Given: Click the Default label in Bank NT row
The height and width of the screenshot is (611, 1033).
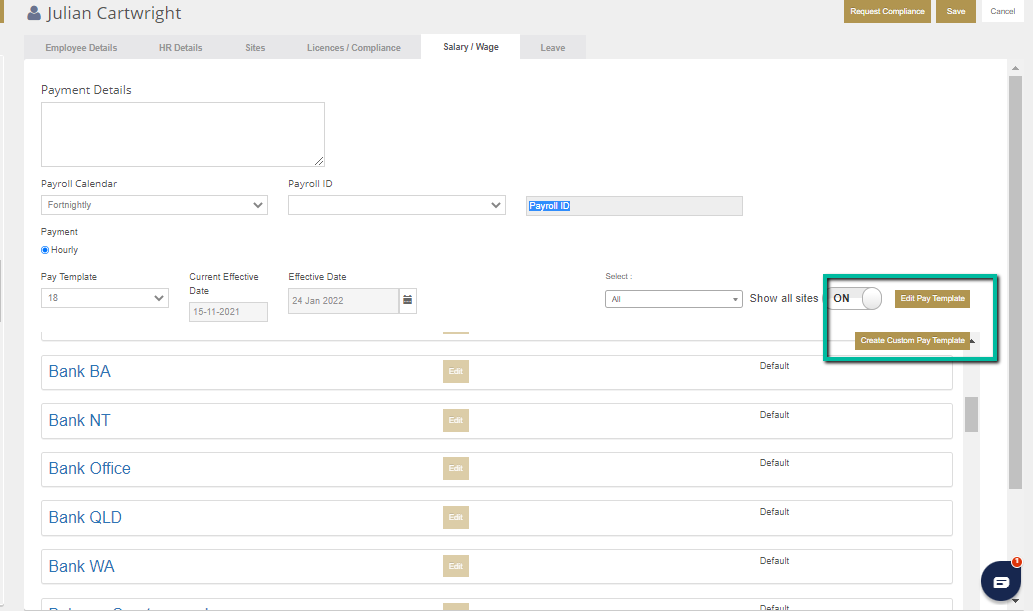Looking at the screenshot, I should 774,415.
